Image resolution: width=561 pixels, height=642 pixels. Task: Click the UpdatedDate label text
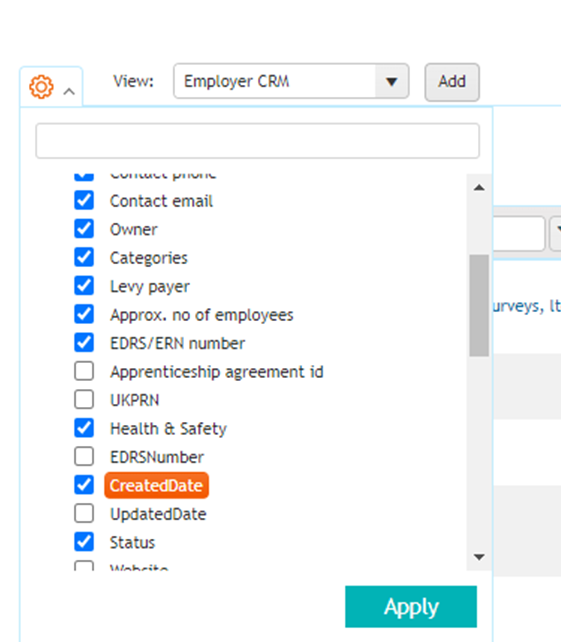click(x=158, y=514)
